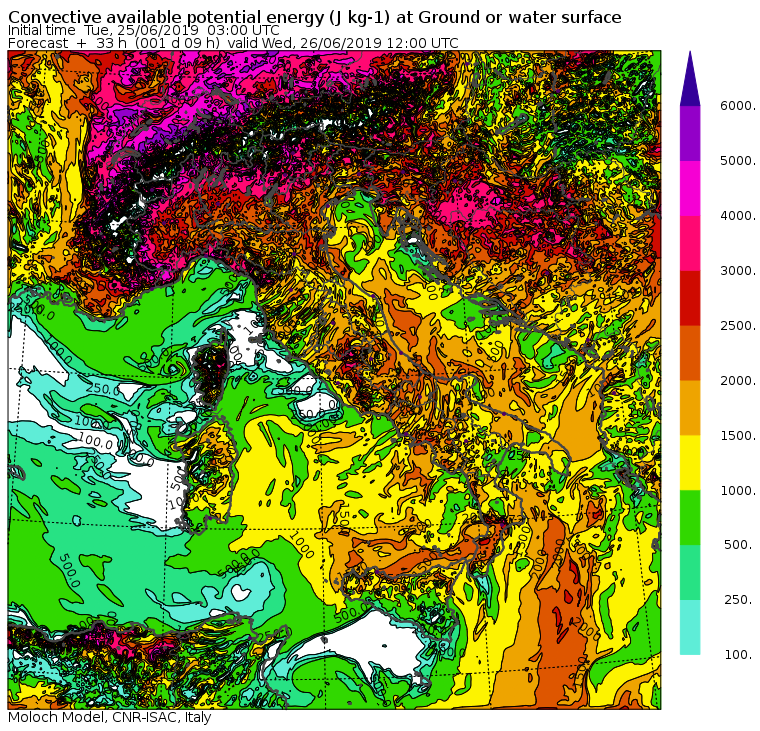Select the magenta legend swatch between 4000 and 5000
Viewport: 760px width, 731px height.
click(690, 188)
